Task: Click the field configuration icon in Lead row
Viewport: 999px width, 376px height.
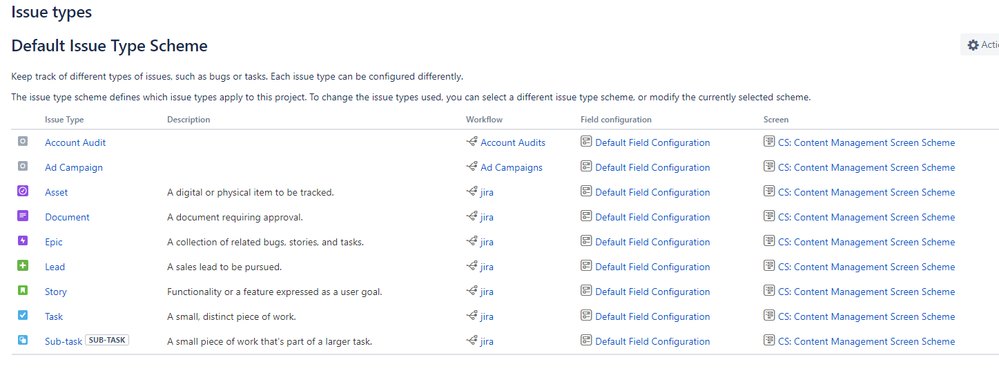Action: (586, 266)
